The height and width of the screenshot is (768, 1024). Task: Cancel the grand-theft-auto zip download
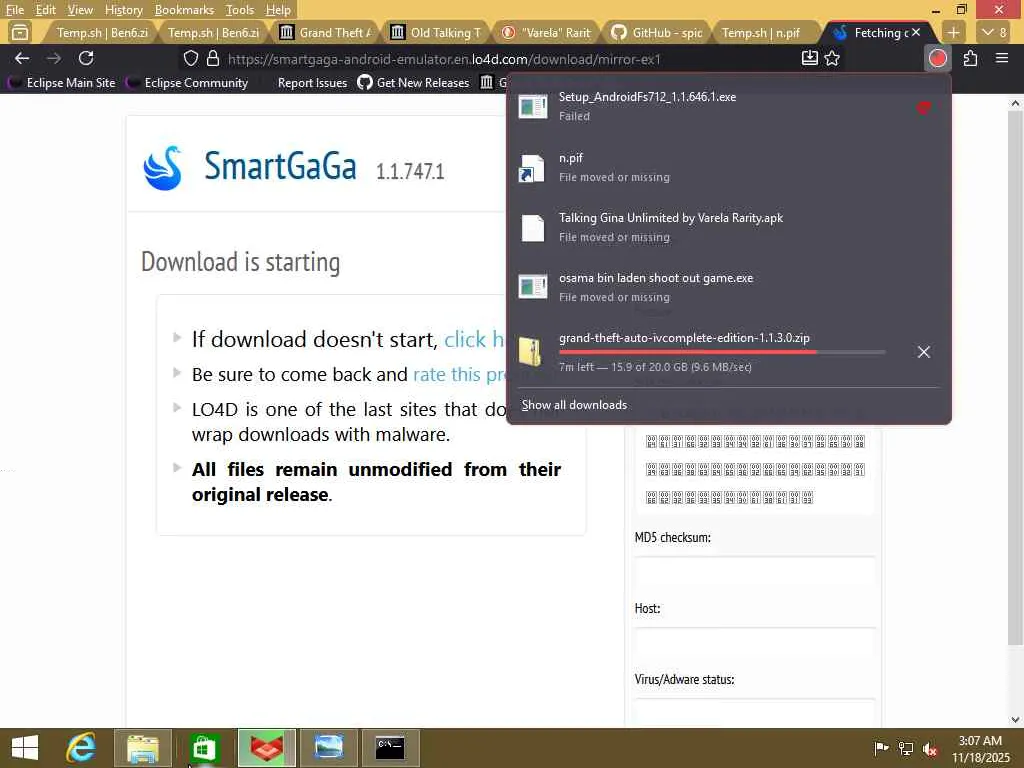click(923, 352)
